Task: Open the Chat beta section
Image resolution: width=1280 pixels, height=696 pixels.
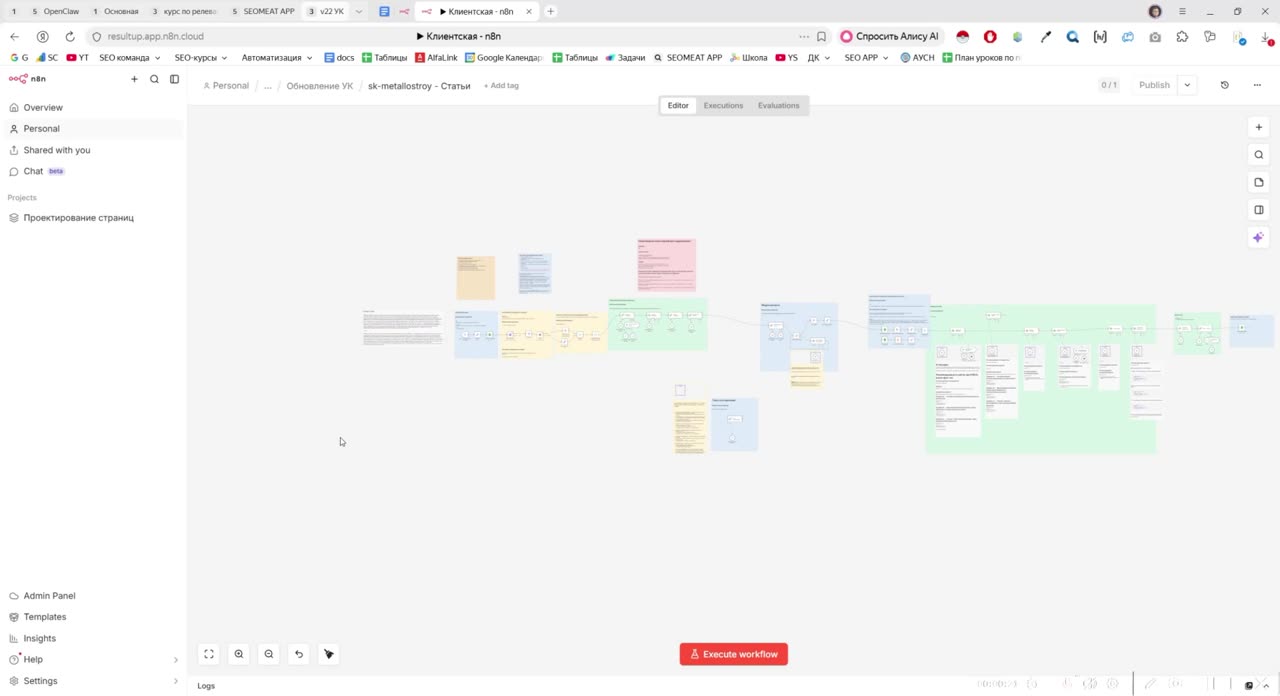Action: tap(93, 171)
